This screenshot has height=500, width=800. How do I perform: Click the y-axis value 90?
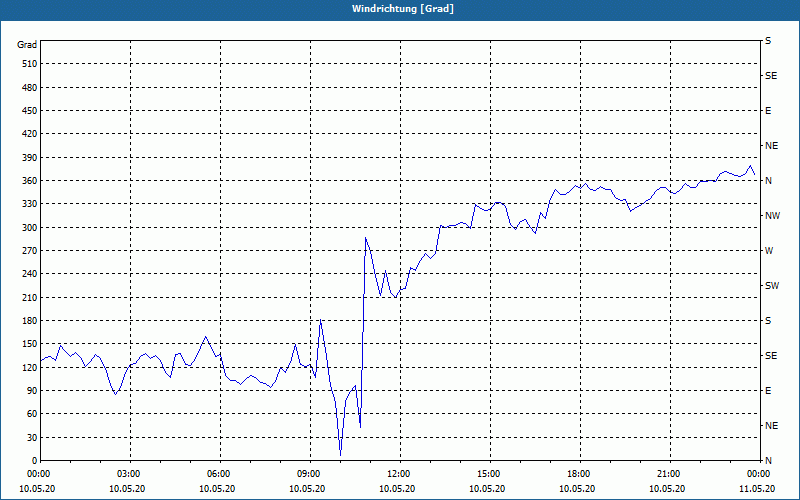(32, 391)
